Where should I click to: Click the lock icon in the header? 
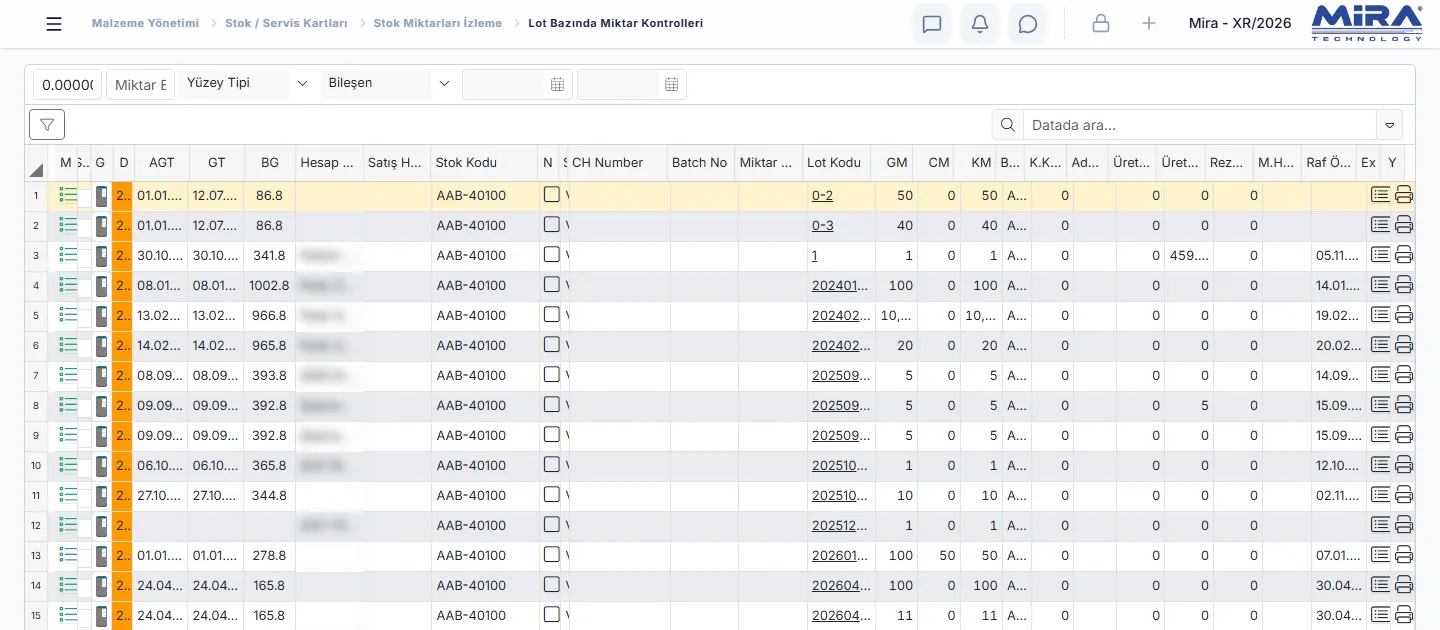point(1101,24)
